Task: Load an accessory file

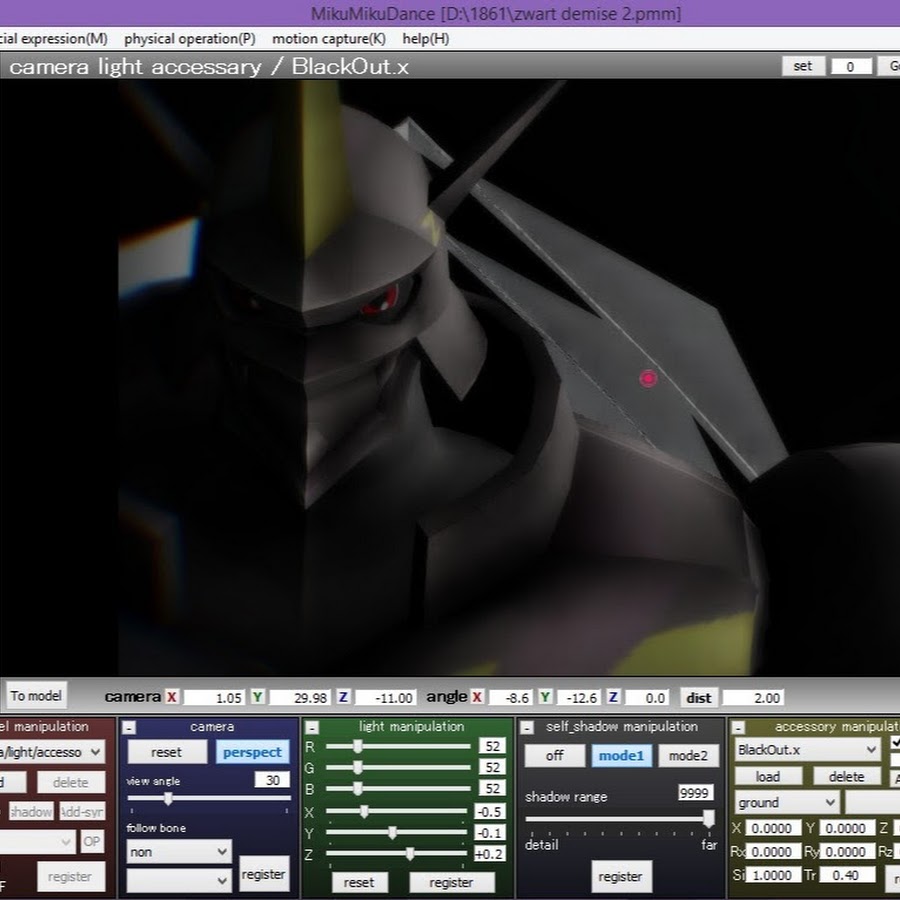Action: click(768, 777)
